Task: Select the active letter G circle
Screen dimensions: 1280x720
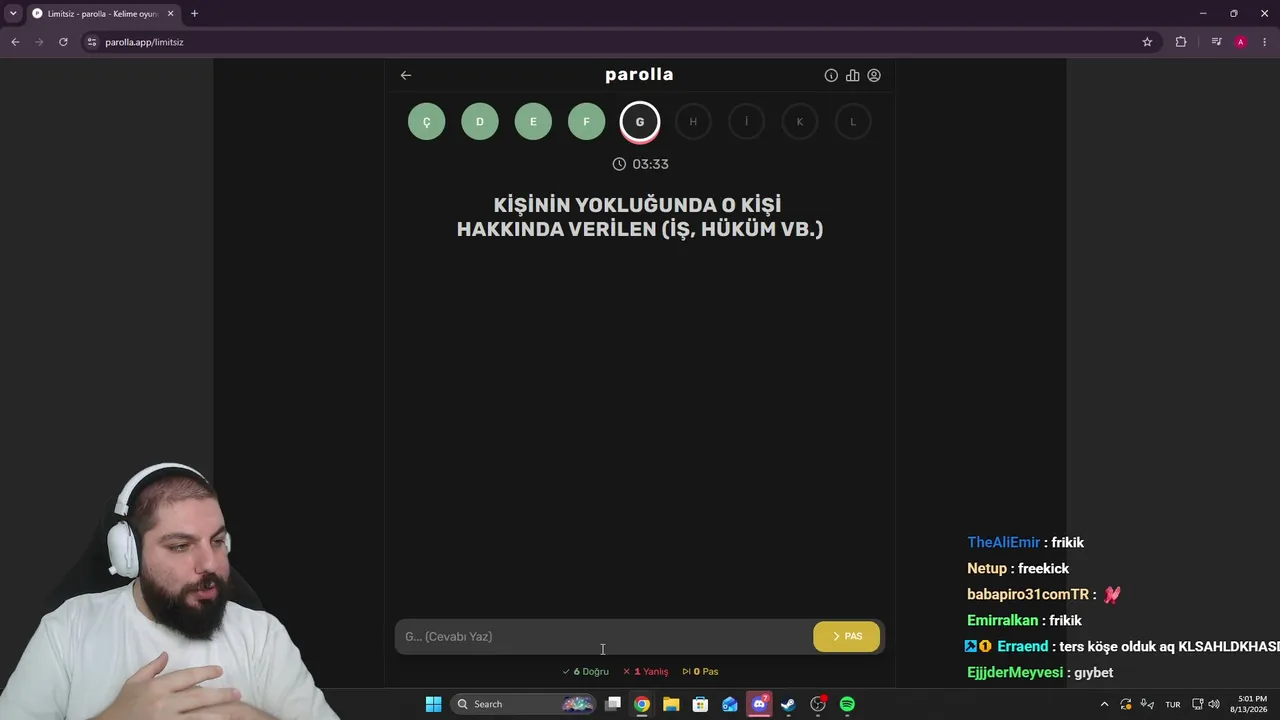Action: tap(640, 122)
